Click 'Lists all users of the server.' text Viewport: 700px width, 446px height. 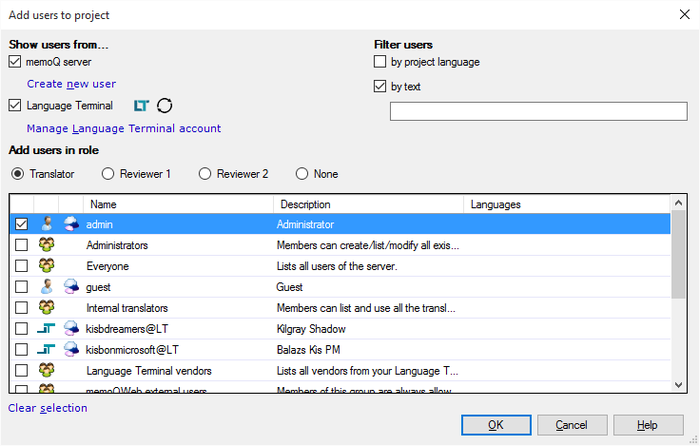337,266
